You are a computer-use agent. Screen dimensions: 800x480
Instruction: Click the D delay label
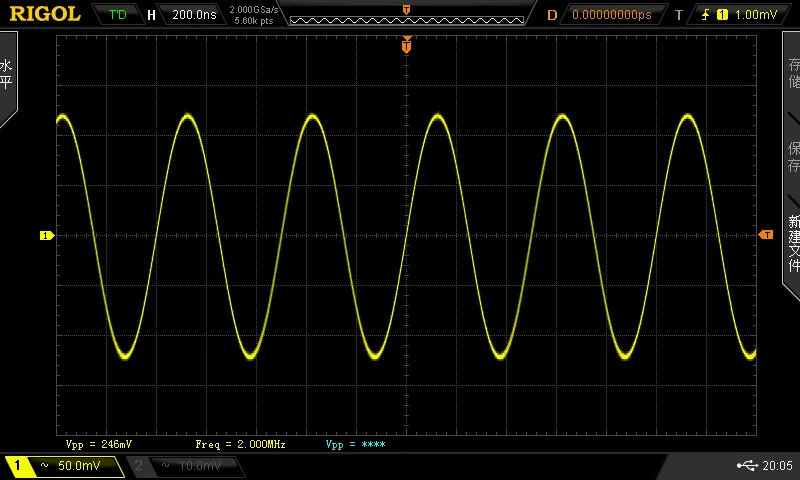(552, 15)
